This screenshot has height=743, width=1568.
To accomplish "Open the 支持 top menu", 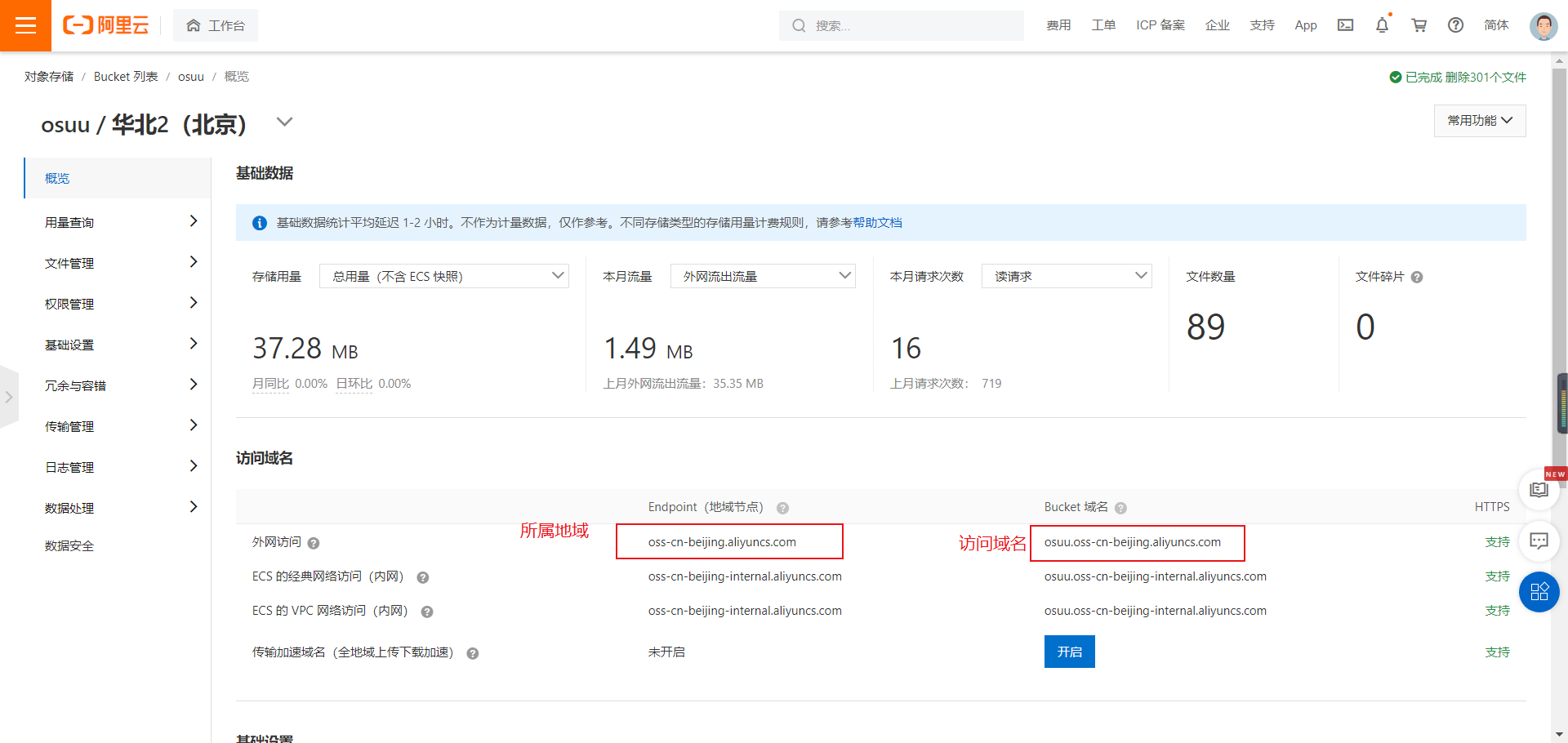I will click(1263, 25).
